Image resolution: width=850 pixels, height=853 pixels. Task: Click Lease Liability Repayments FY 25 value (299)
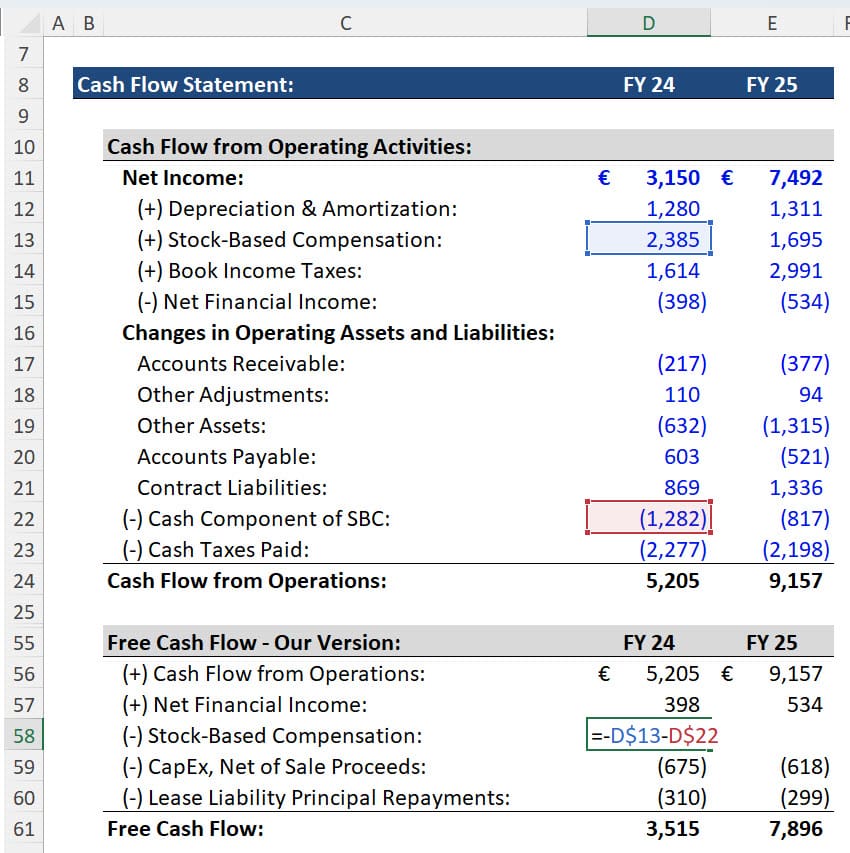(805, 798)
